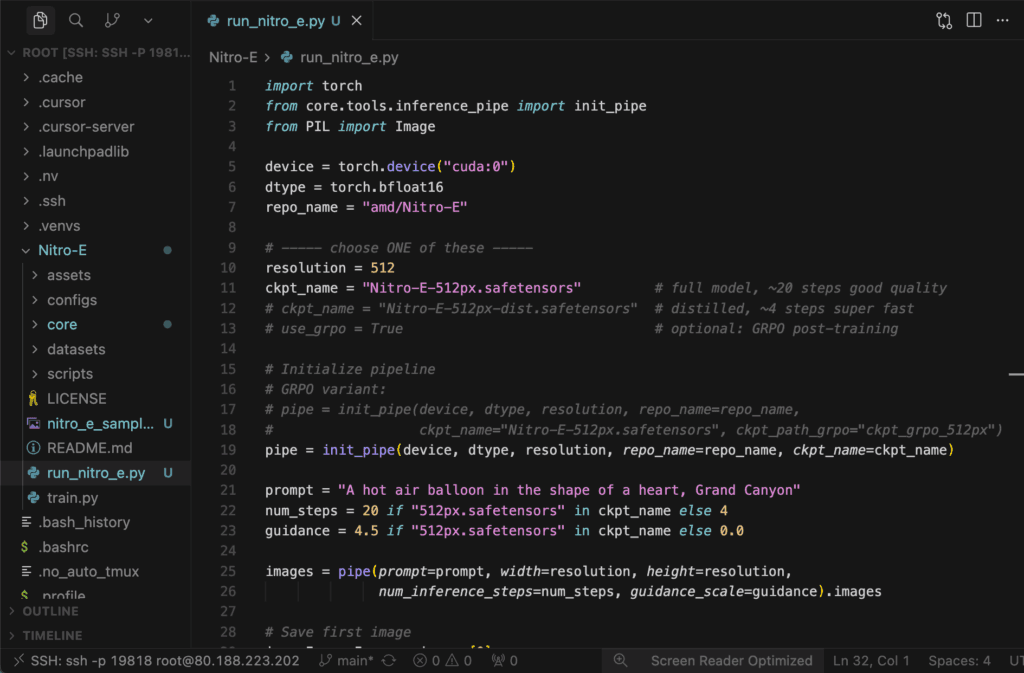
Task: Open the zoom magnifier icon in status bar
Action: [620, 660]
